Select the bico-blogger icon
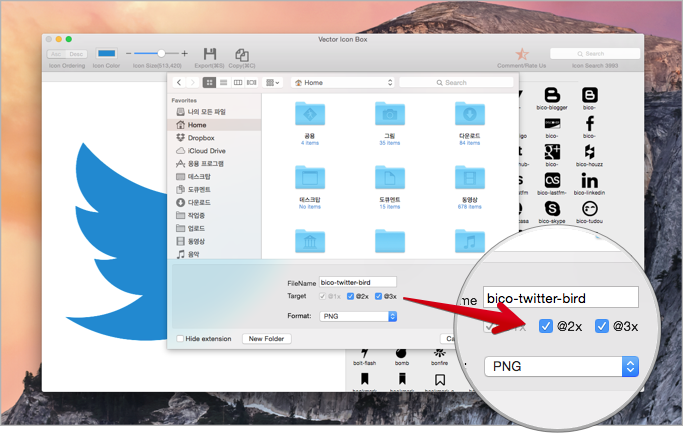This screenshot has height=433, width=683. (x=552, y=95)
